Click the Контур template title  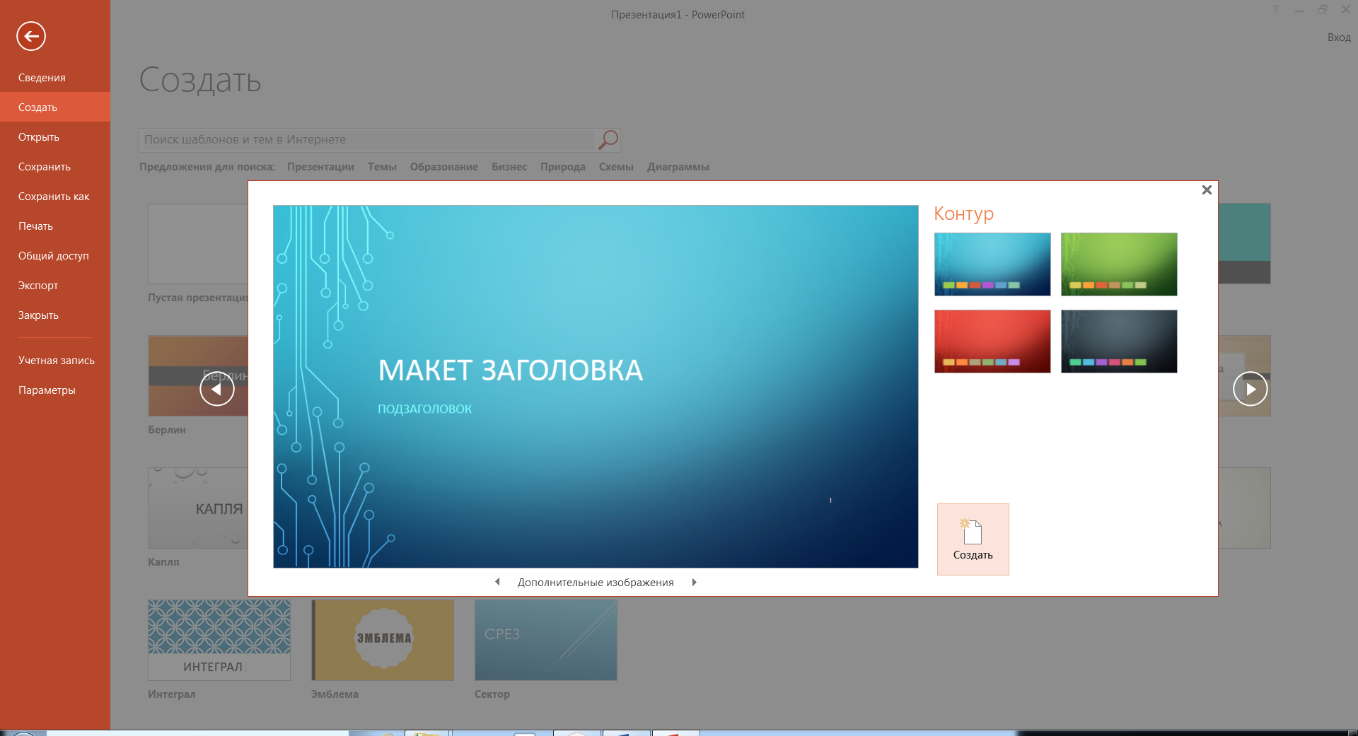click(x=964, y=214)
